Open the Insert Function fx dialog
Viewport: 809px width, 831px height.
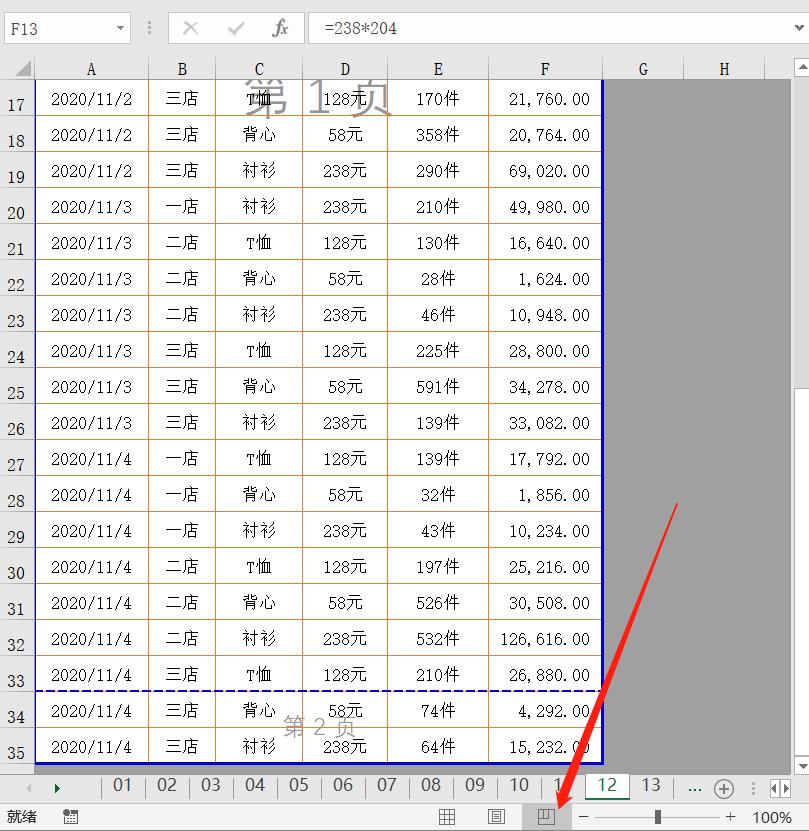tap(280, 28)
